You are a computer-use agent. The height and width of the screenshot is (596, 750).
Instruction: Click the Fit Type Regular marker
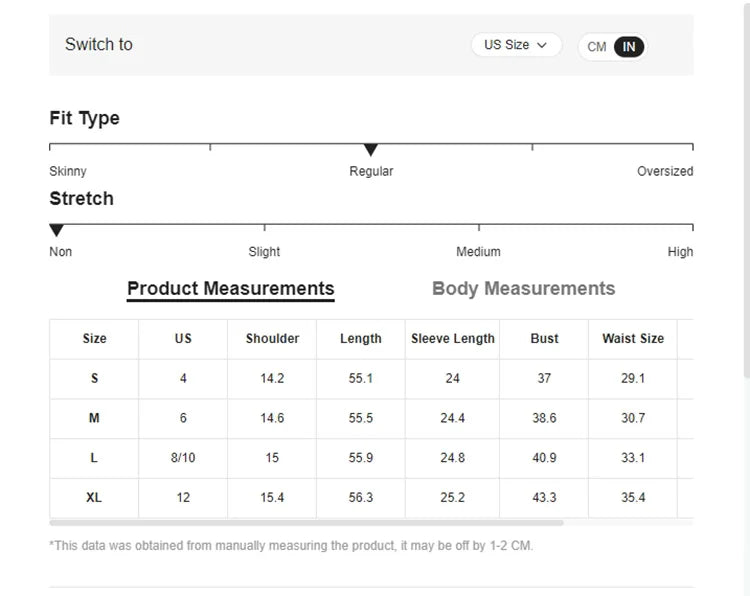[371, 150]
